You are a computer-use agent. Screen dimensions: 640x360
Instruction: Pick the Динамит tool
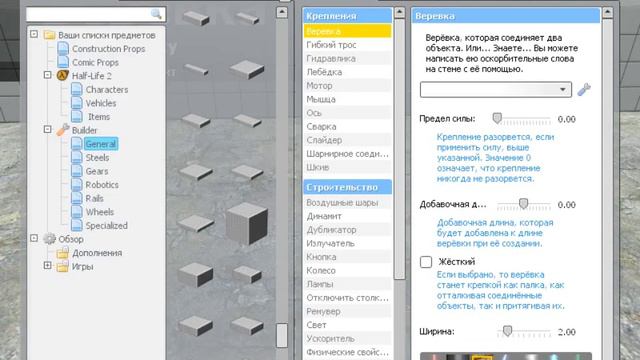[347, 216]
